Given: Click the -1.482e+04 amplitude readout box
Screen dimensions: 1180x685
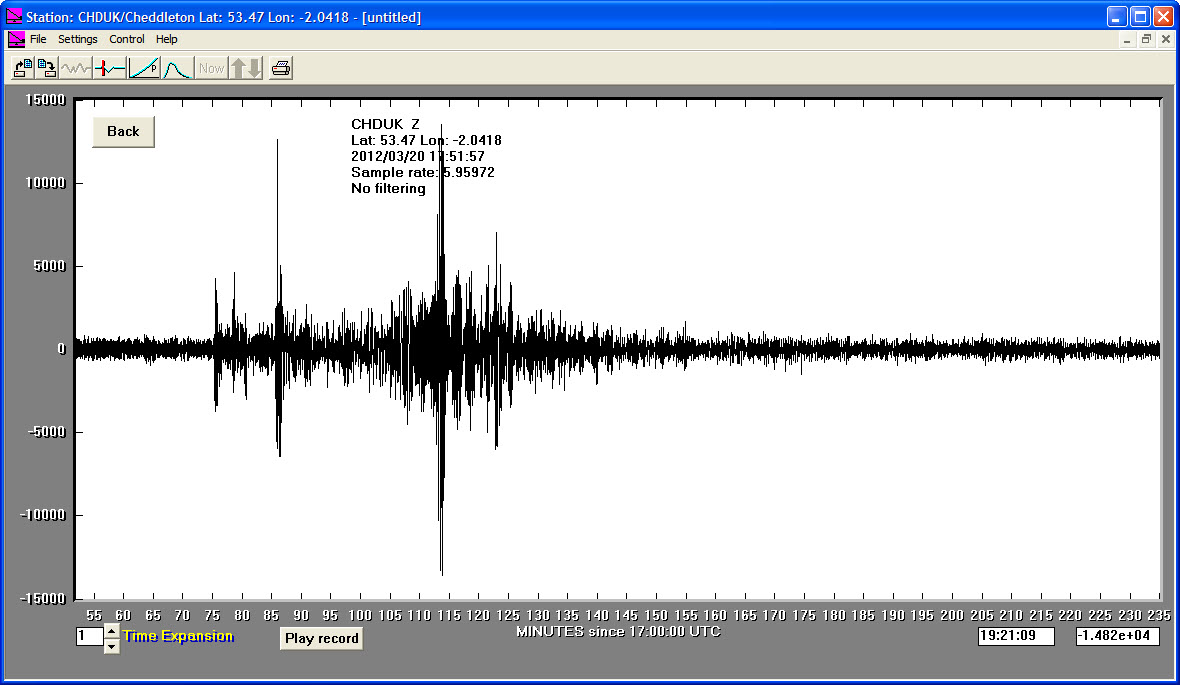Looking at the screenshot, I should click(x=1118, y=636).
